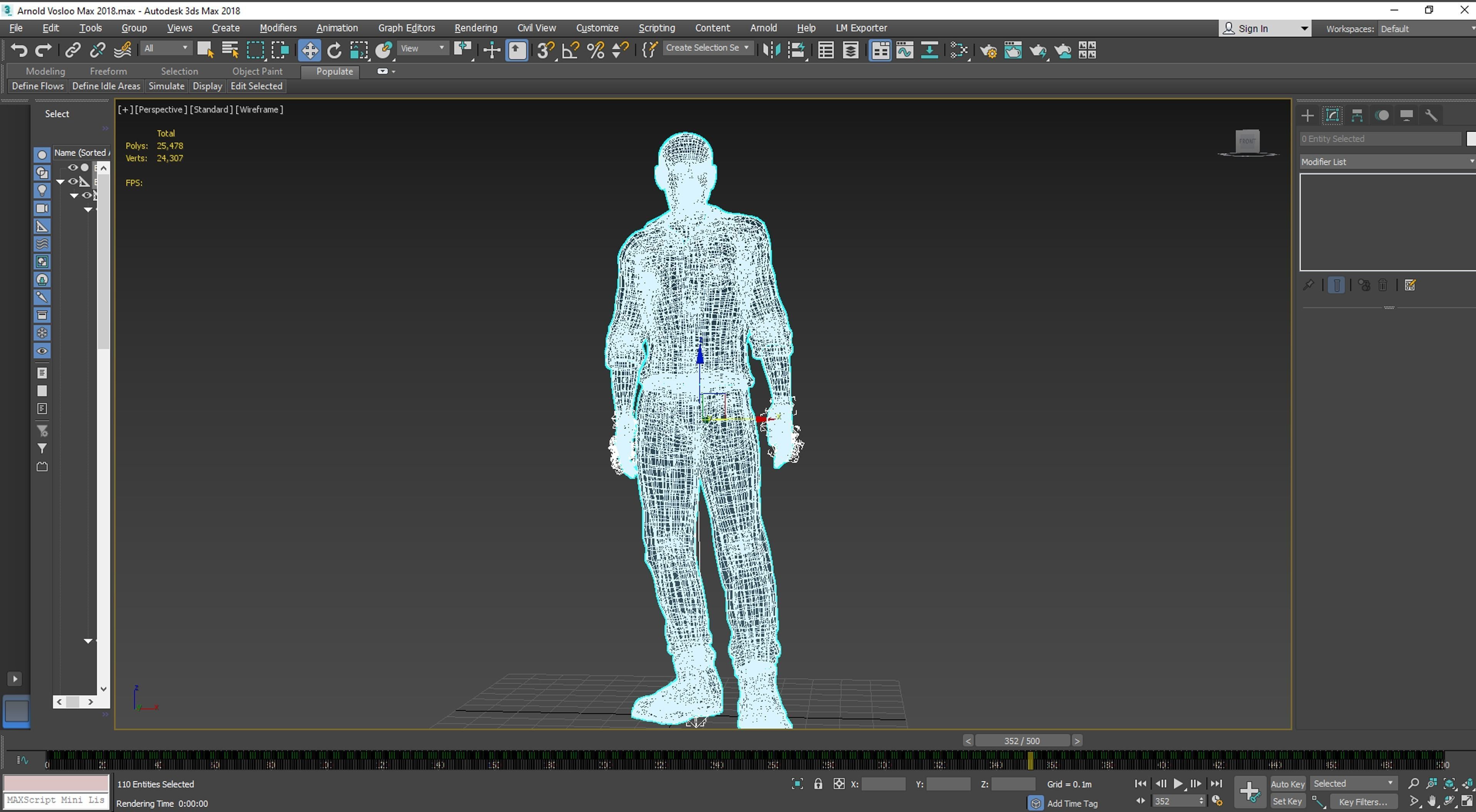Click the object color swatch next to name field
The width and height of the screenshot is (1476, 812).
point(1471,139)
